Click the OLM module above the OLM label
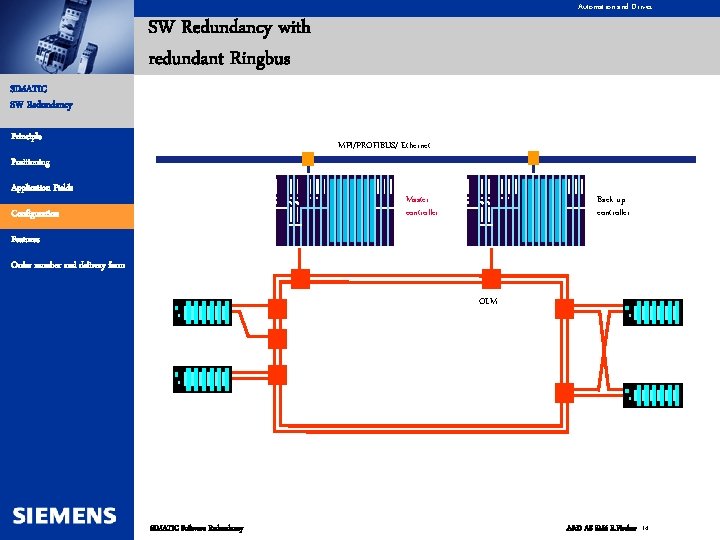720x540 pixels. coord(491,279)
